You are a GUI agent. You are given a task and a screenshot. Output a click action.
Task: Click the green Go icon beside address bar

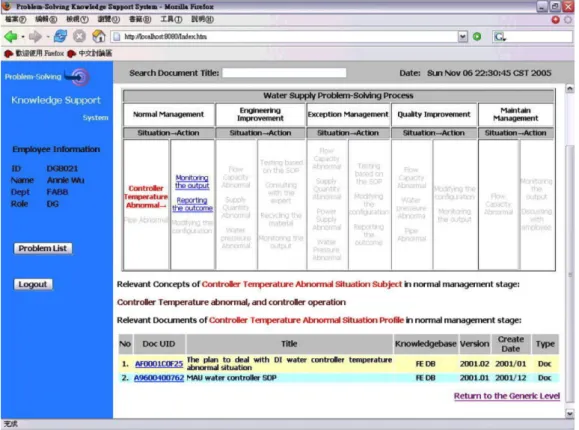(x=477, y=37)
